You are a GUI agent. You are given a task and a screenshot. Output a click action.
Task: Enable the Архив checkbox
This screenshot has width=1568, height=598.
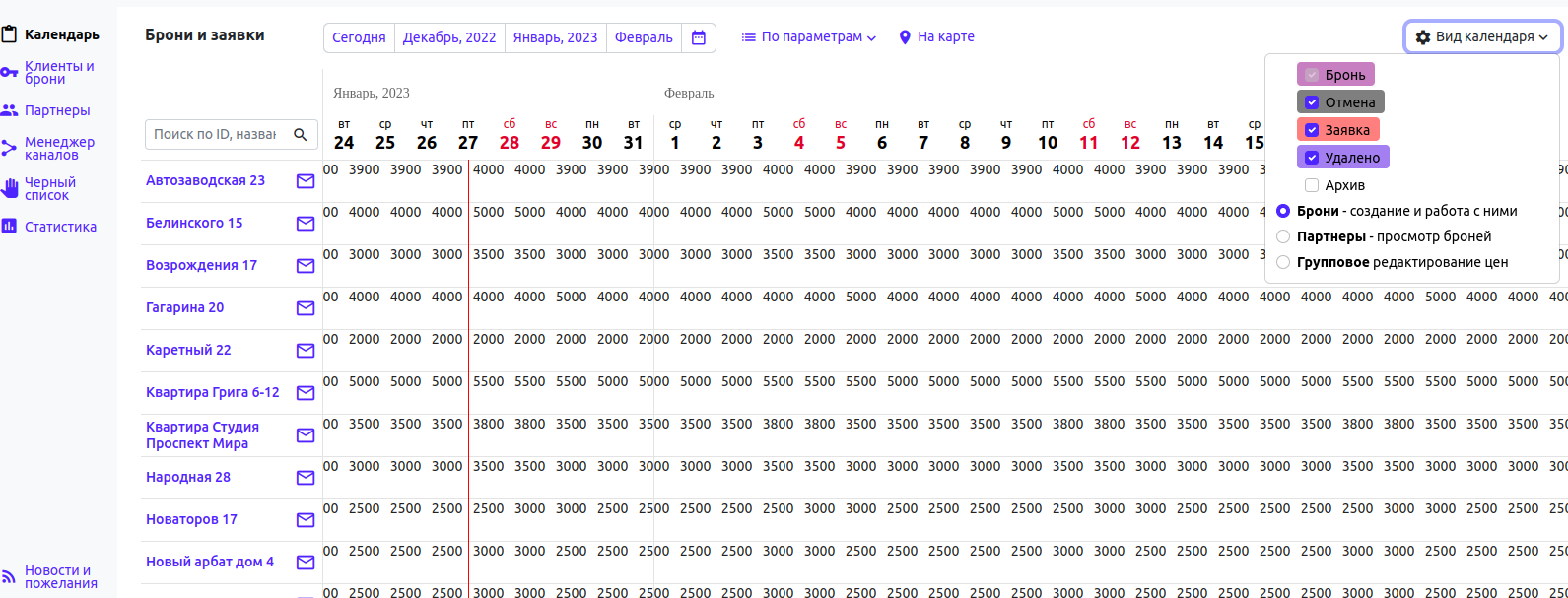click(x=1312, y=185)
